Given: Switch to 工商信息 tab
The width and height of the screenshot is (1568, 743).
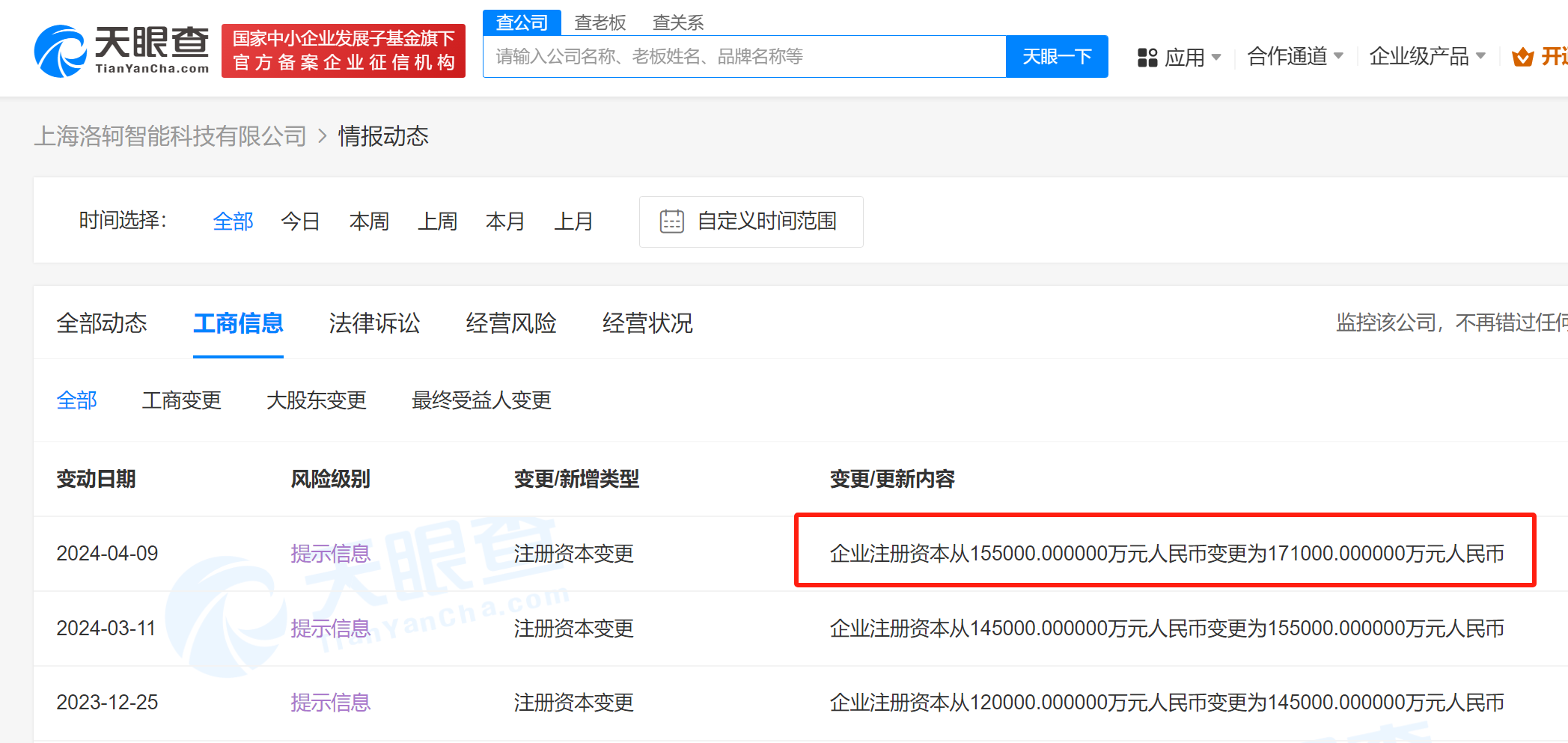Looking at the screenshot, I should tap(238, 323).
